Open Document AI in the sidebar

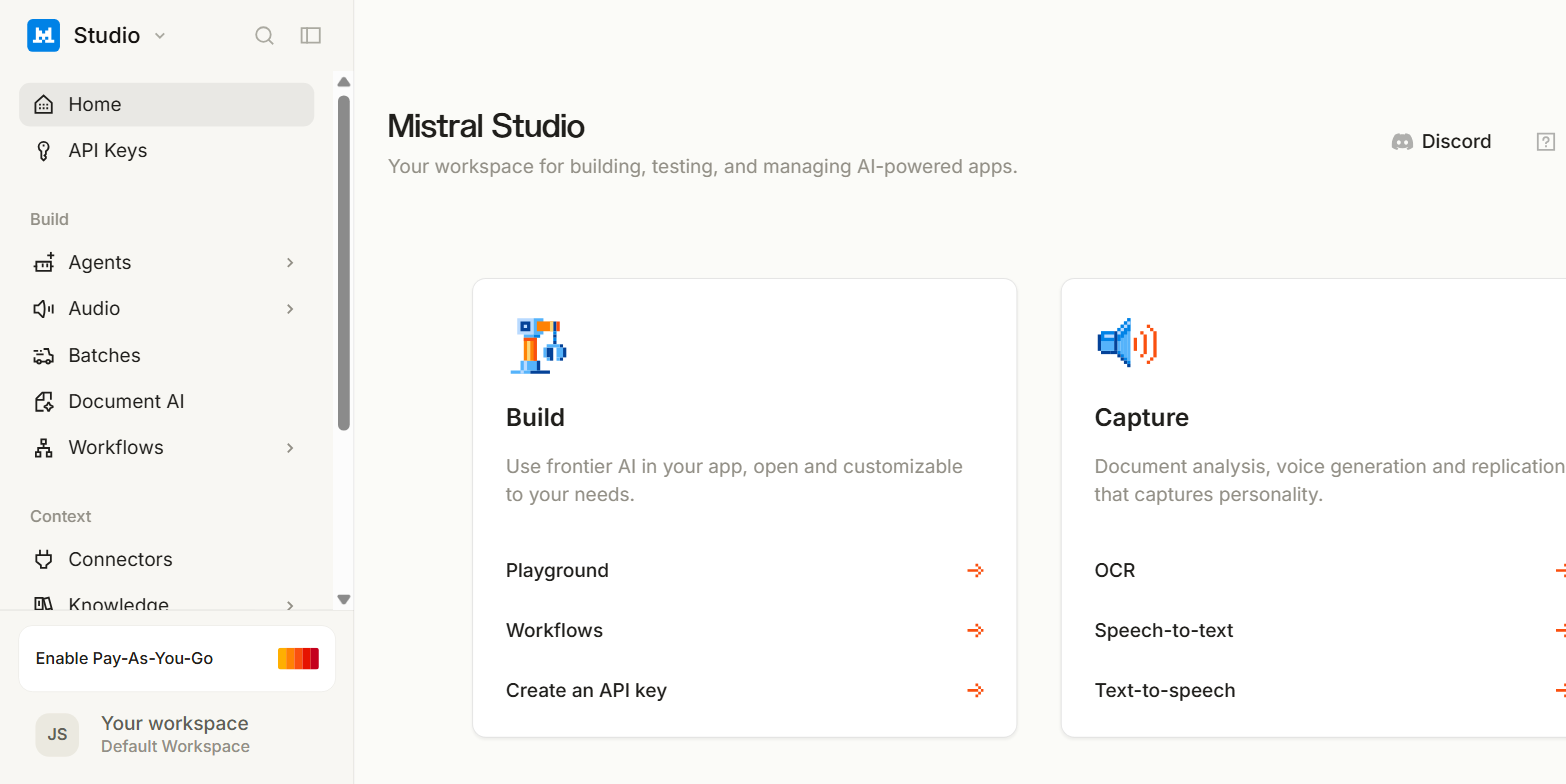point(166,402)
